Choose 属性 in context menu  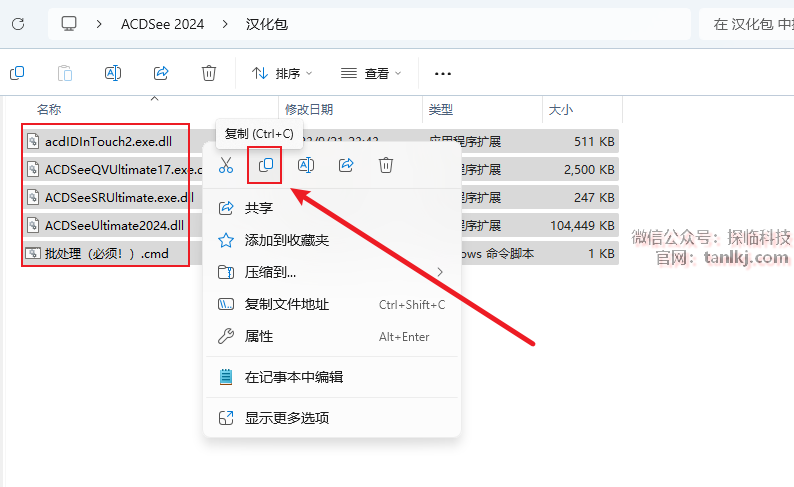[332, 336]
